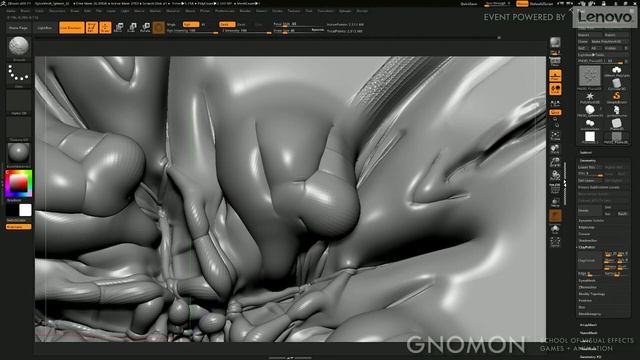Screen dimensions: 640x360
Task: Click the Xpose icon on right shelf
Action: [x=555, y=242]
